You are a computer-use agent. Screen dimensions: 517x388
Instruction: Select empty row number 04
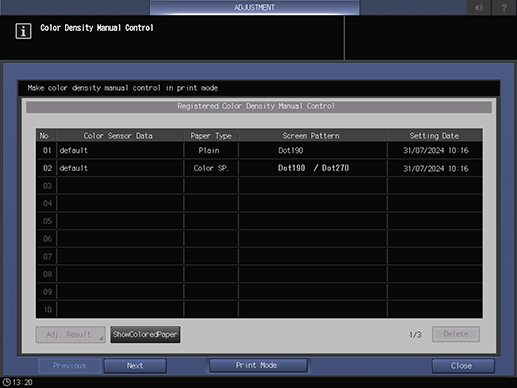tap(259, 203)
